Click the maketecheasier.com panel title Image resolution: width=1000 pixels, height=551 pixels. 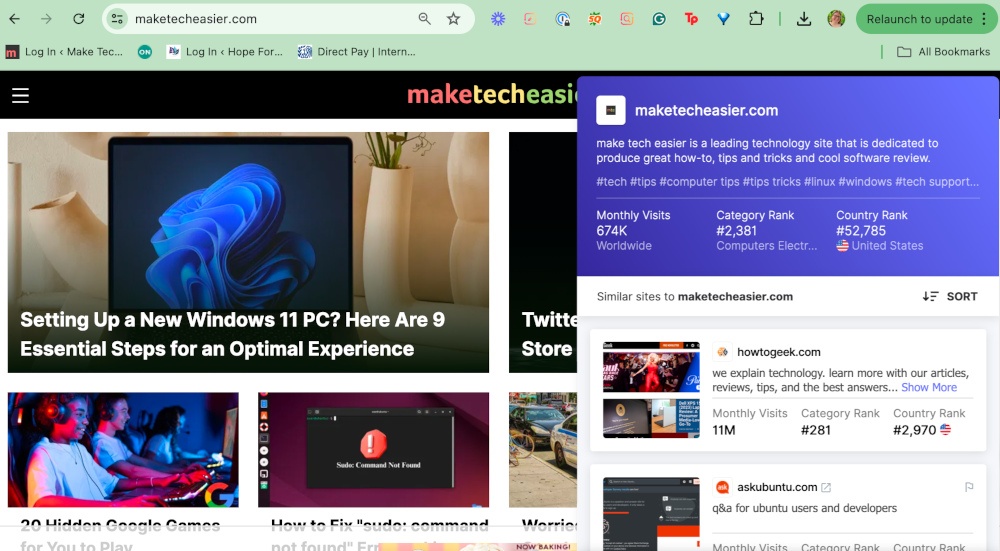(706, 110)
